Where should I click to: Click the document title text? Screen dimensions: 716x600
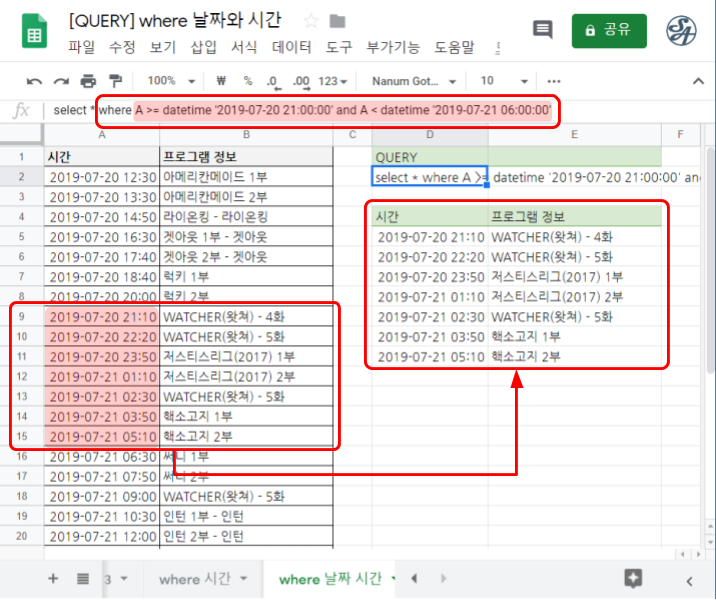(x=175, y=21)
